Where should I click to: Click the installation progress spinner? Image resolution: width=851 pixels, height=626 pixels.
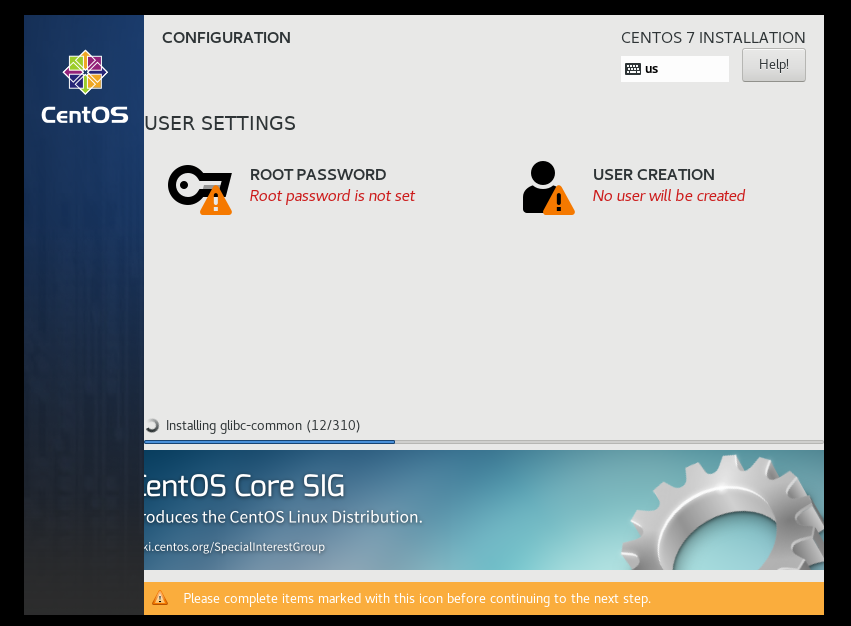[153, 425]
